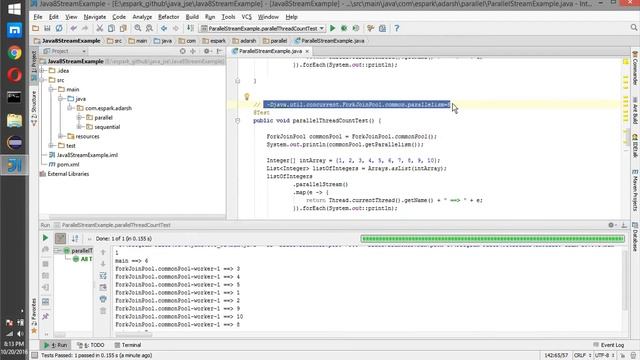Open the Project panel settings gear
Screen dimensions: 640x360
tap(207, 51)
